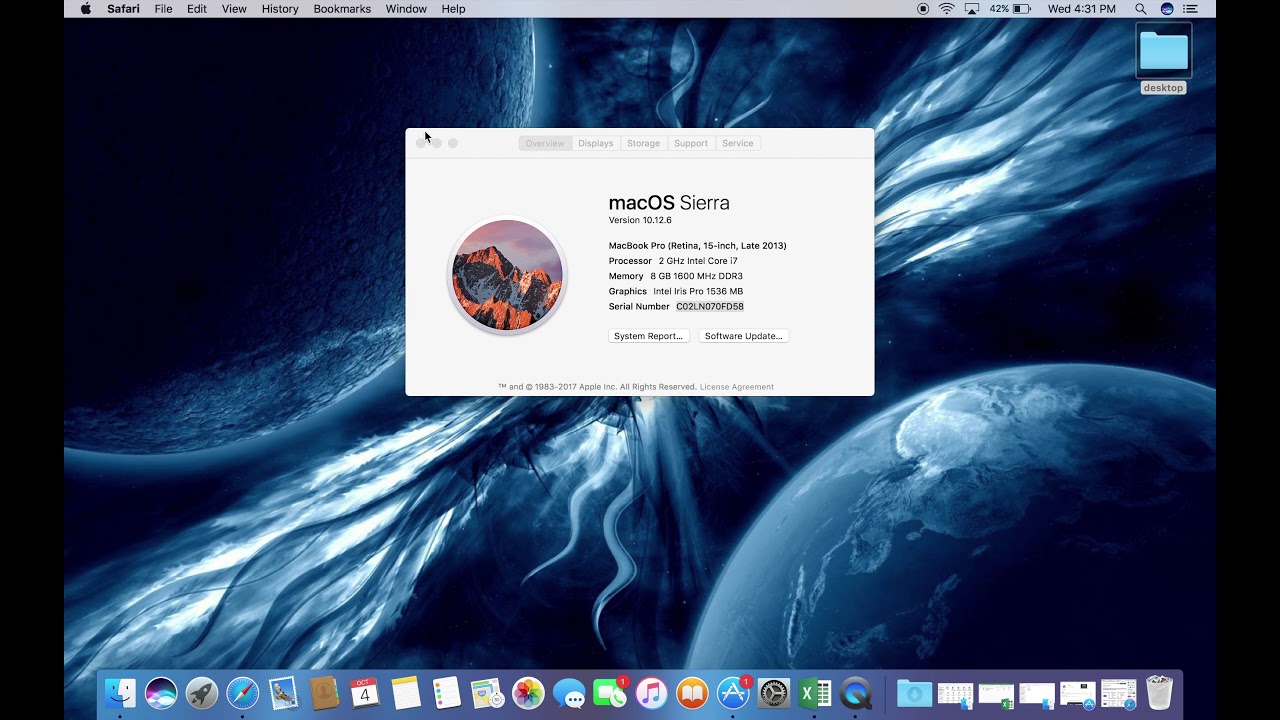Open Maps app in Dock
1280x720 pixels.
[487, 693]
